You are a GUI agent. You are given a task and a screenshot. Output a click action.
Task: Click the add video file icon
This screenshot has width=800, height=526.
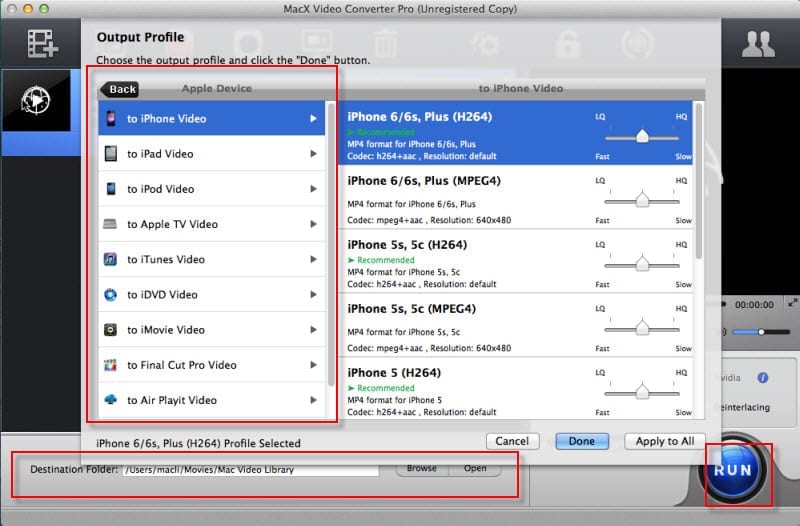[x=42, y=44]
